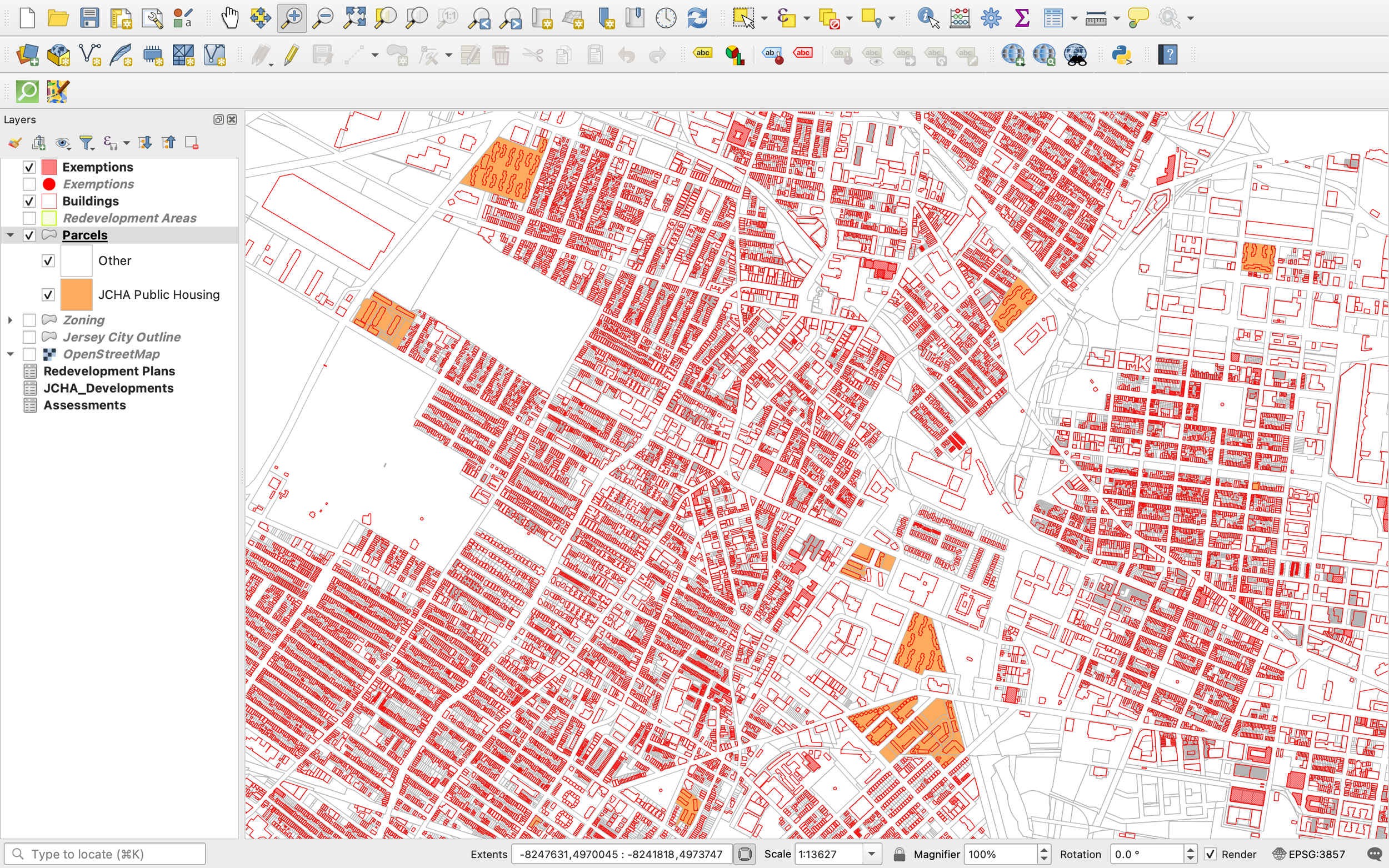Open the Python console
This screenshot has width=1389, height=868.
pos(1121,55)
